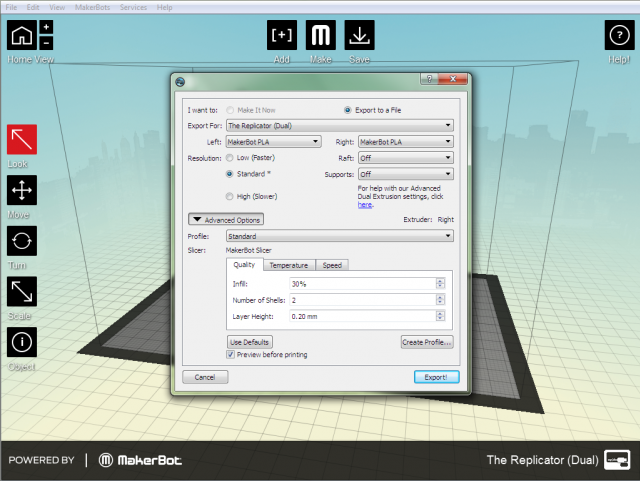The height and width of the screenshot is (481, 640).
Task: Open the Object info tool
Action: coord(22,342)
